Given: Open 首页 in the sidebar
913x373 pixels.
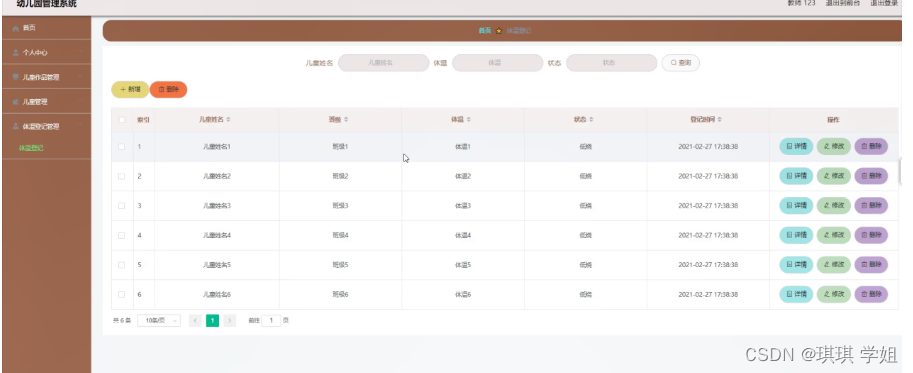Looking at the screenshot, I should 47,27.
